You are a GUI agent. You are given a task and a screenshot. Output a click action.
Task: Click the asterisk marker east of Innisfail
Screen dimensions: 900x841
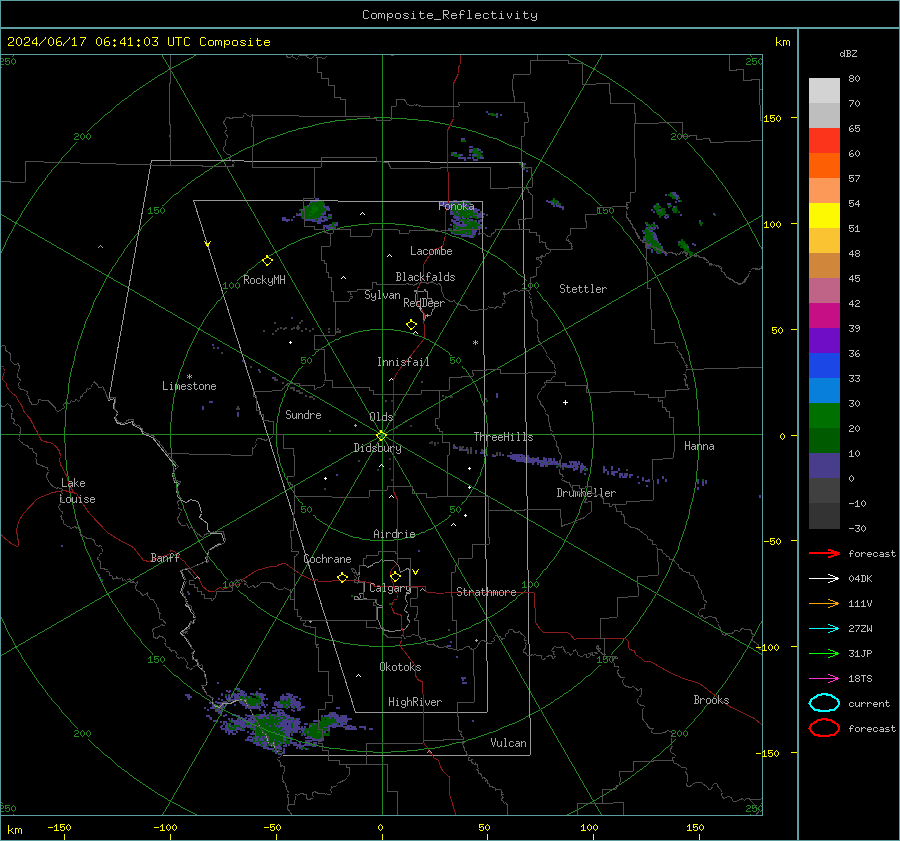pyautogui.click(x=475, y=343)
